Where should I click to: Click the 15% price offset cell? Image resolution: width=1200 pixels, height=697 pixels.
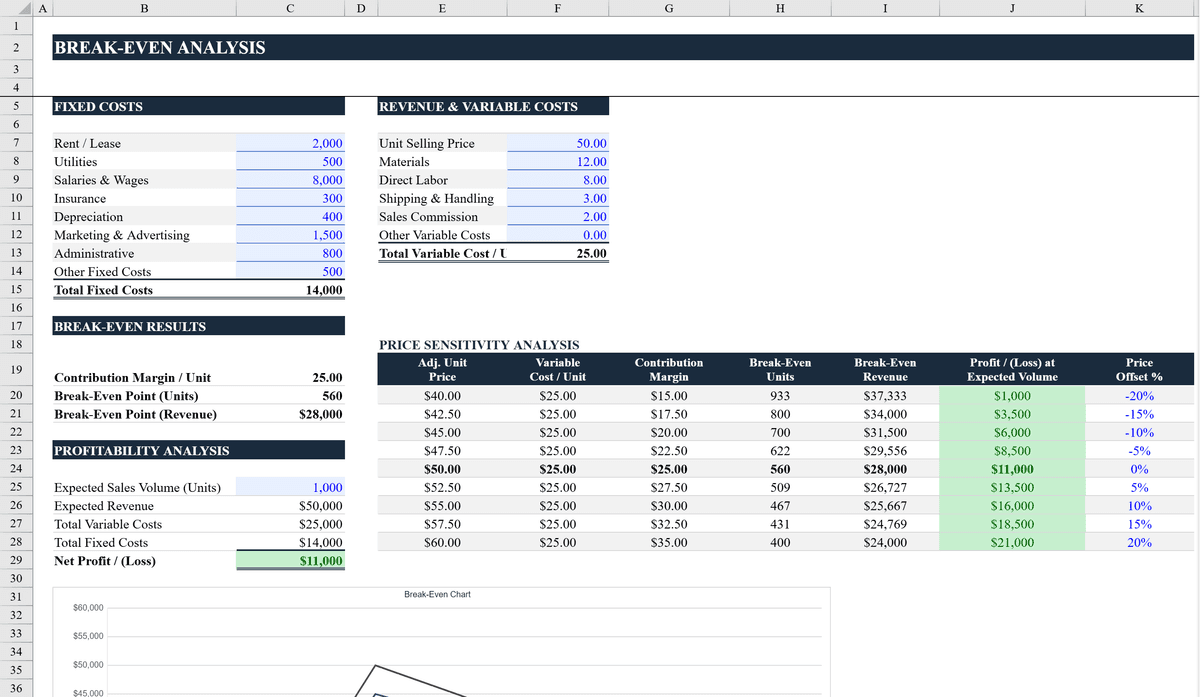1139,524
